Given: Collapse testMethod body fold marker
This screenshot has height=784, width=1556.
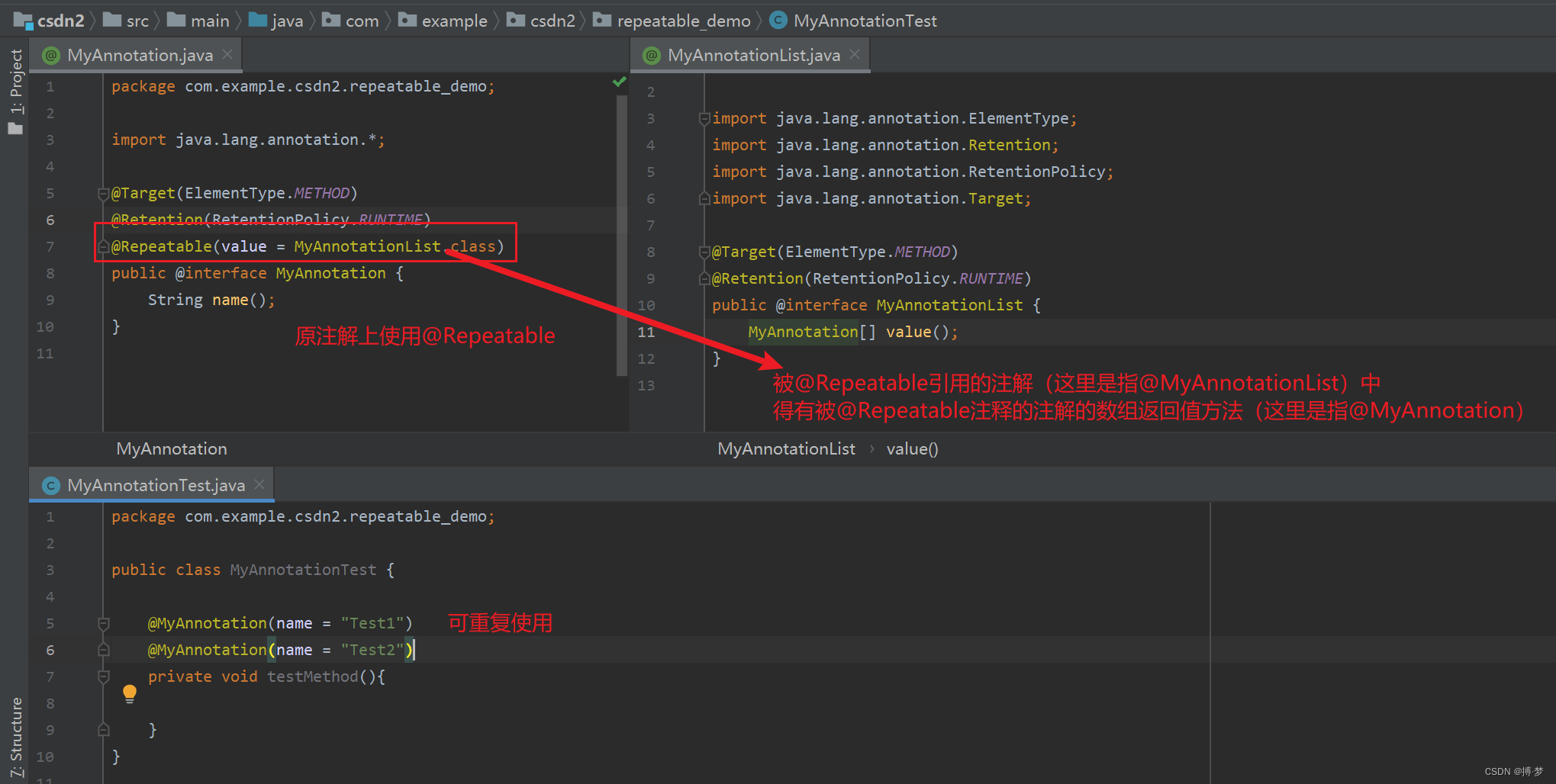Looking at the screenshot, I should pos(104,677).
